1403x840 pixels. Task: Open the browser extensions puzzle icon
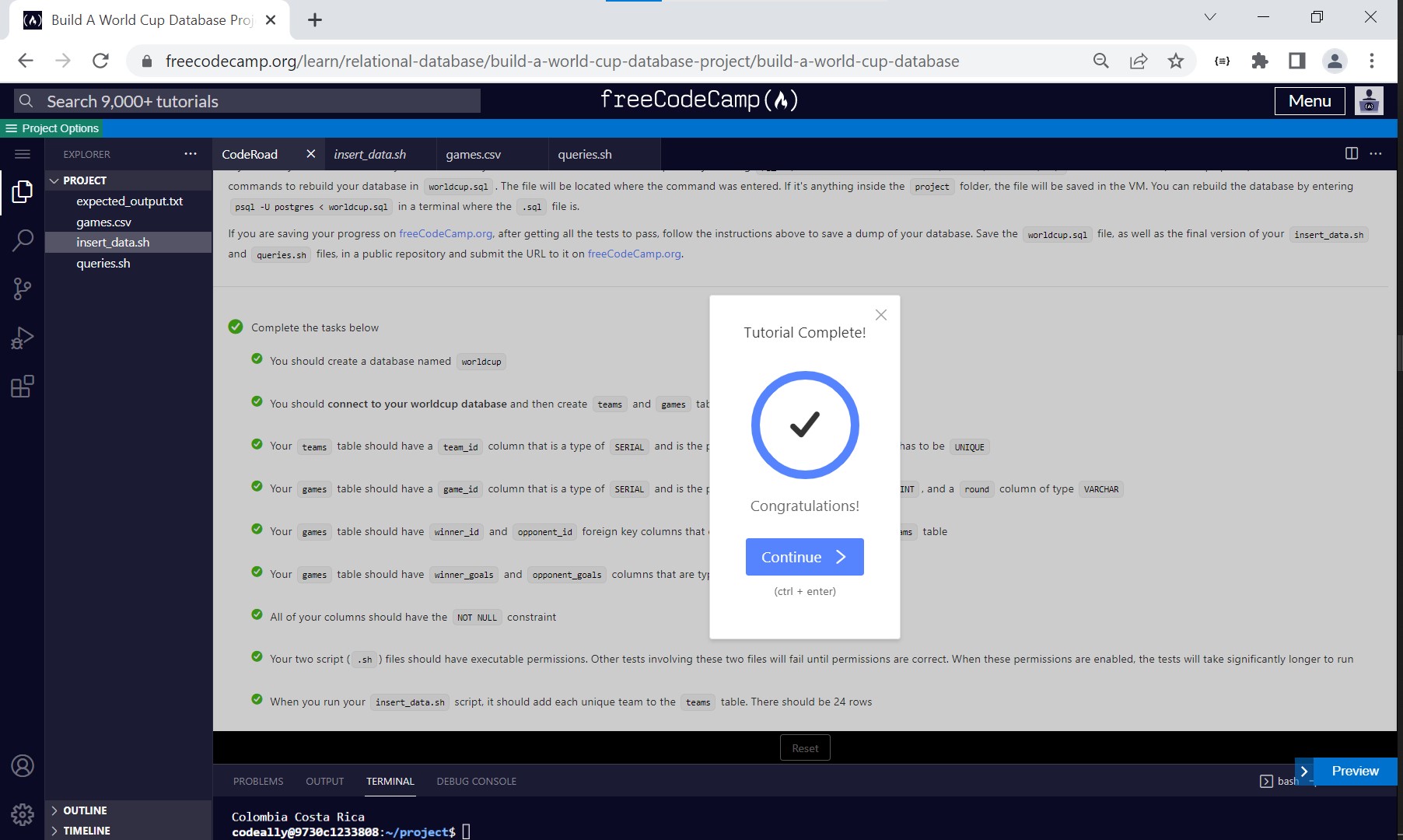coord(1260,61)
